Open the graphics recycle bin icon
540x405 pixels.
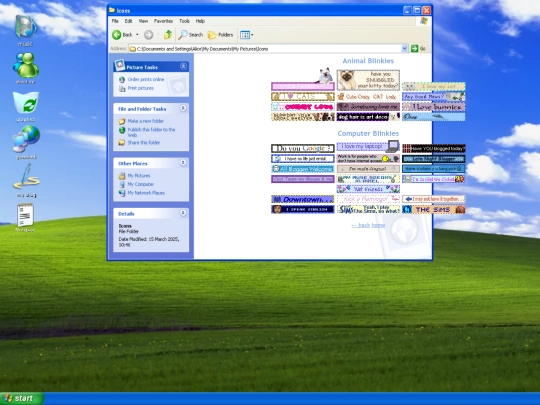click(x=26, y=106)
